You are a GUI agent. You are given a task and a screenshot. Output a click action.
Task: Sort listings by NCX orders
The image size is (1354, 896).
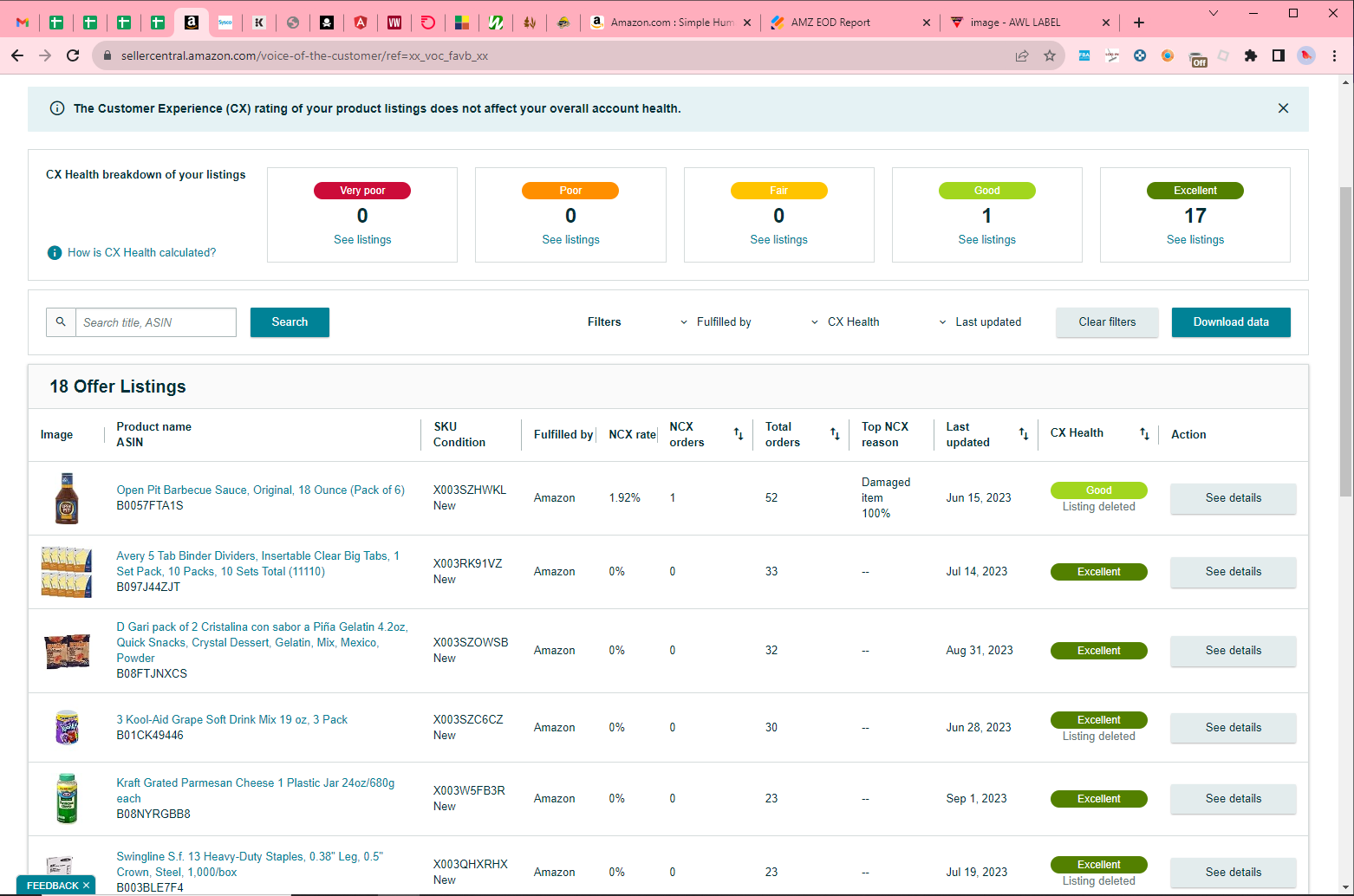pos(739,434)
